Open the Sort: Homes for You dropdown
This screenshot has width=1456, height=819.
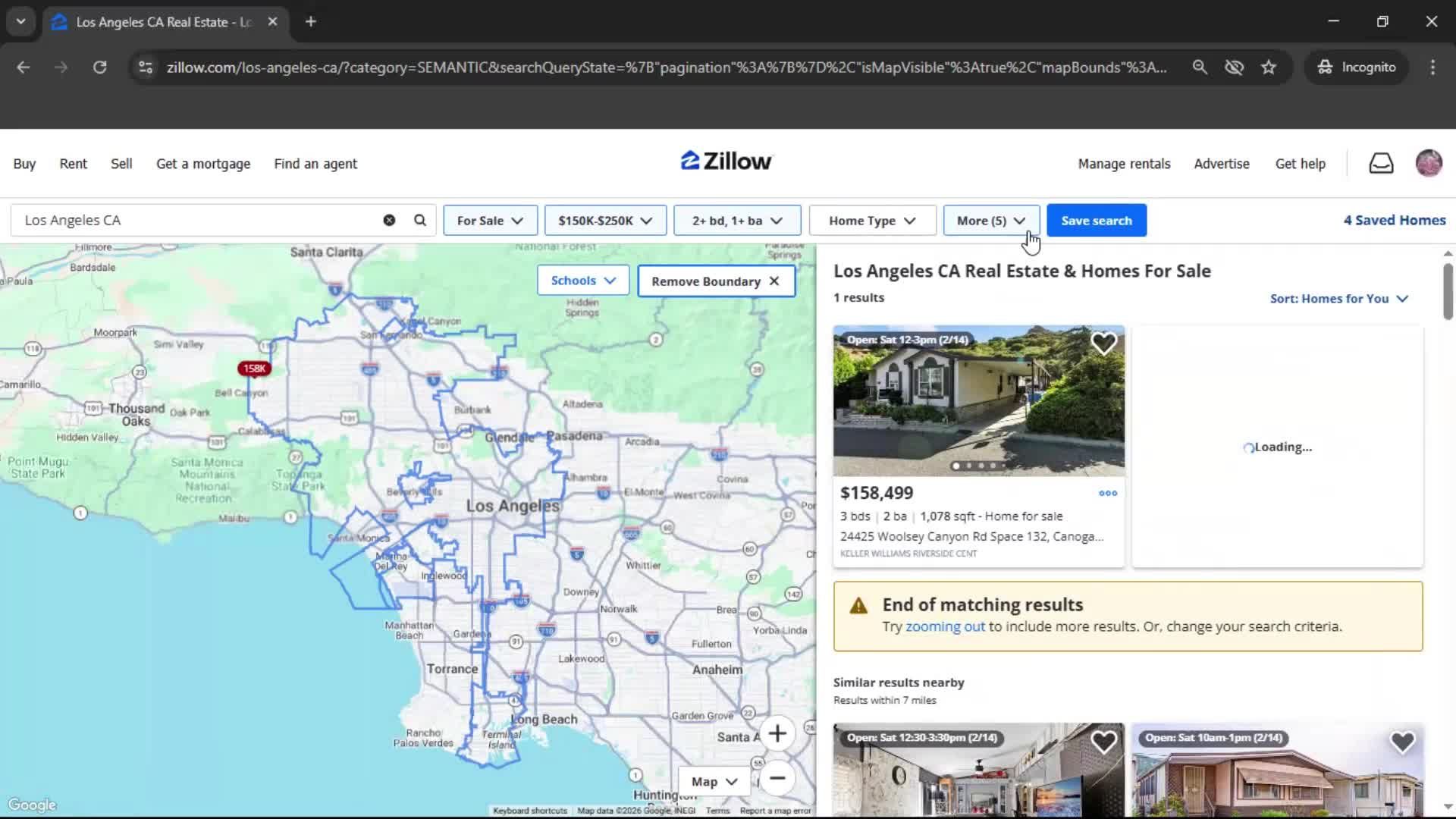click(x=1338, y=298)
